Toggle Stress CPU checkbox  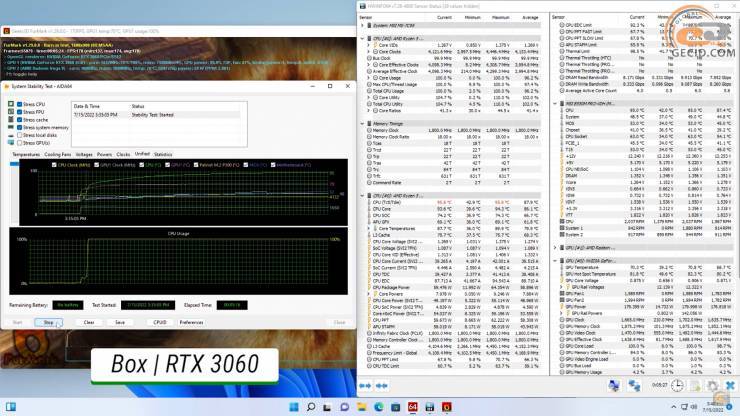point(19,104)
